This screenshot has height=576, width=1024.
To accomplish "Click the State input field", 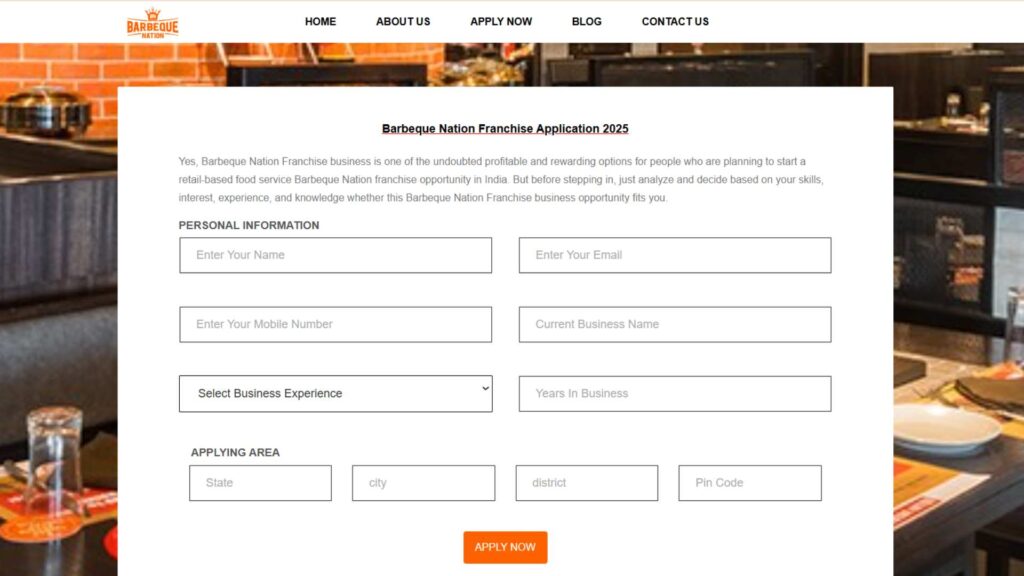I will pyautogui.click(x=260, y=483).
